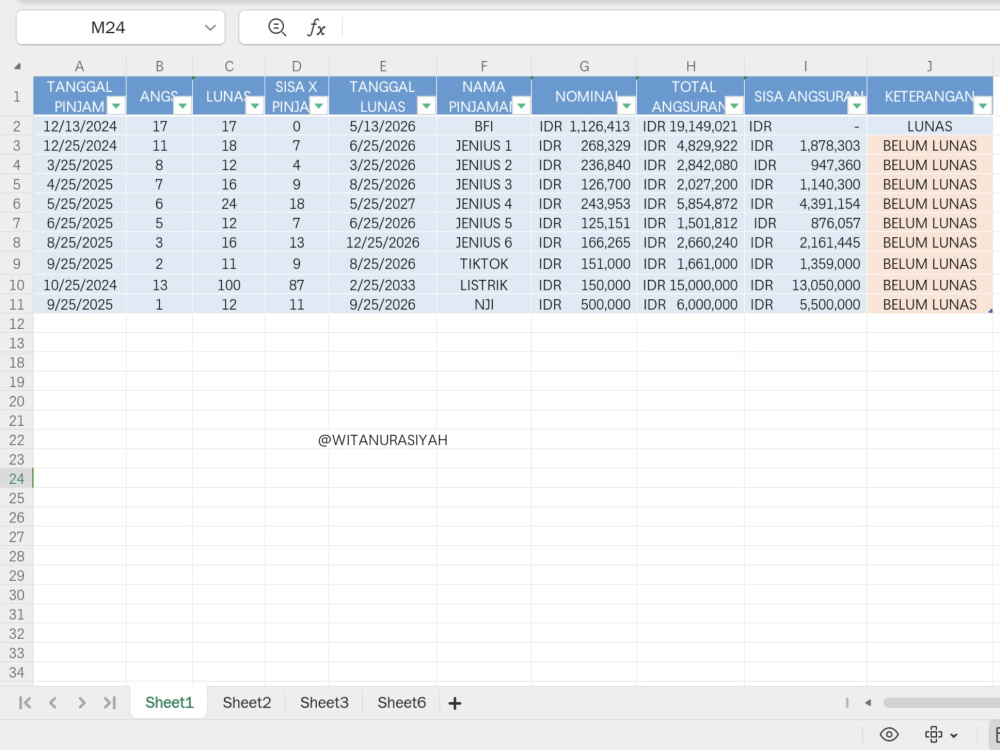Viewport: 1000px width, 750px height.
Task: Click the value 100 in LUNAS column
Action: pos(229,284)
